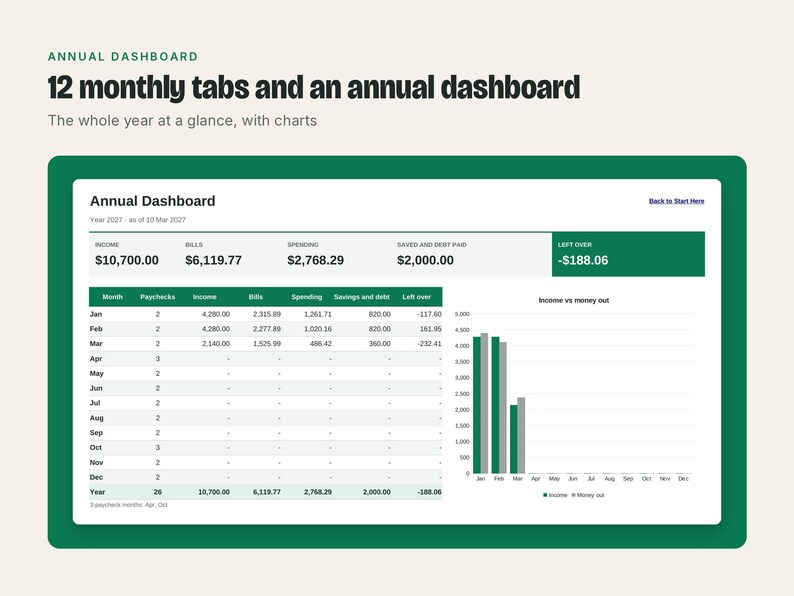
Task: Click Feb left over value 161.95
Action: 430,329
